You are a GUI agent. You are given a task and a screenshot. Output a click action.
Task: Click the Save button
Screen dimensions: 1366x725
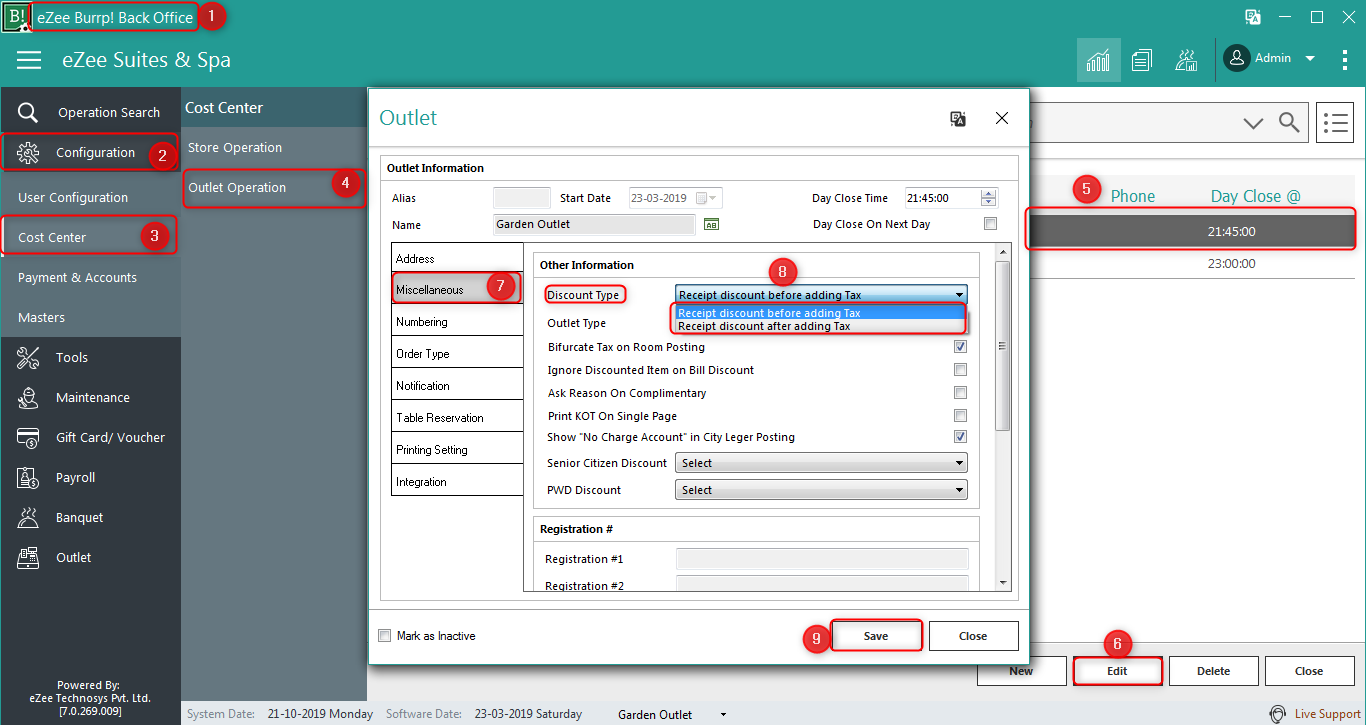tap(876, 636)
